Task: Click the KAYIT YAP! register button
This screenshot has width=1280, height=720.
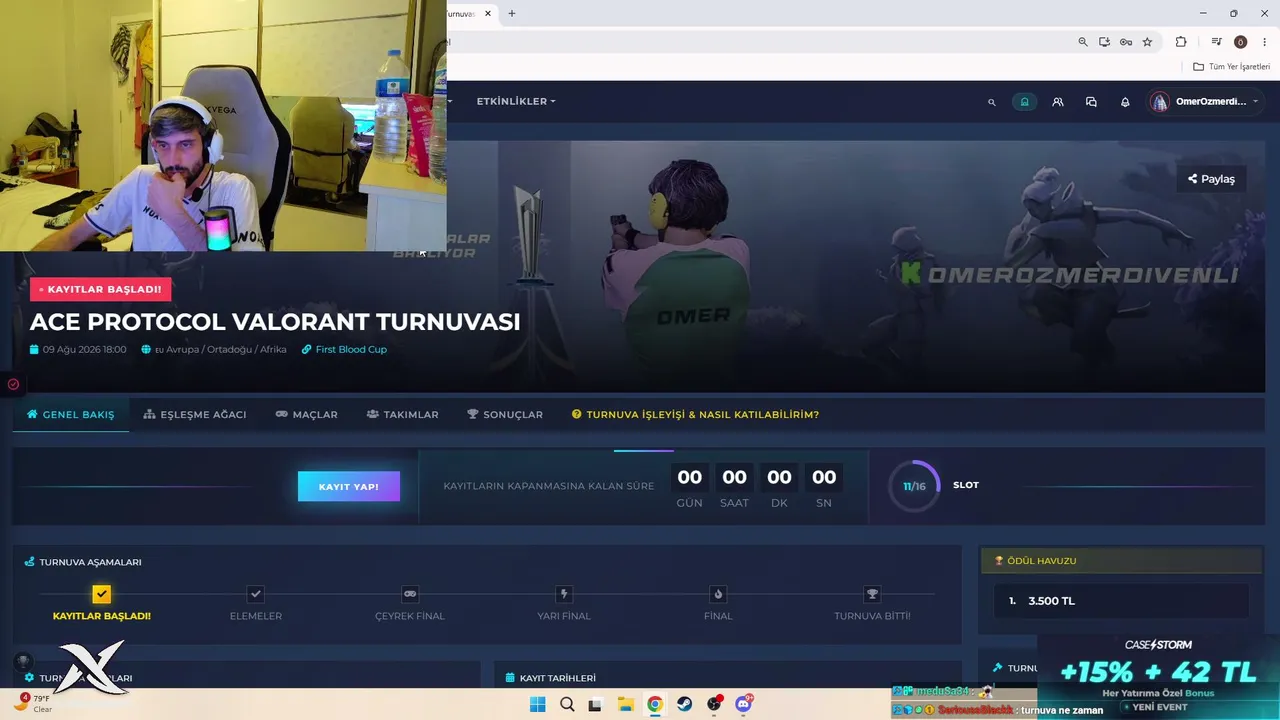Action: (349, 486)
